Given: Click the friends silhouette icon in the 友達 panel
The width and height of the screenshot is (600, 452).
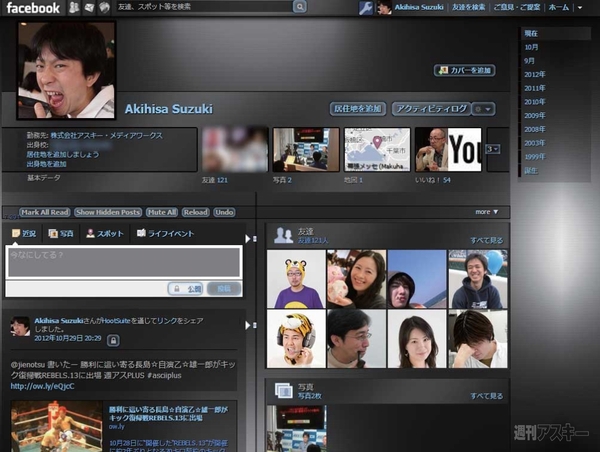Looking at the screenshot, I should tap(283, 235).
